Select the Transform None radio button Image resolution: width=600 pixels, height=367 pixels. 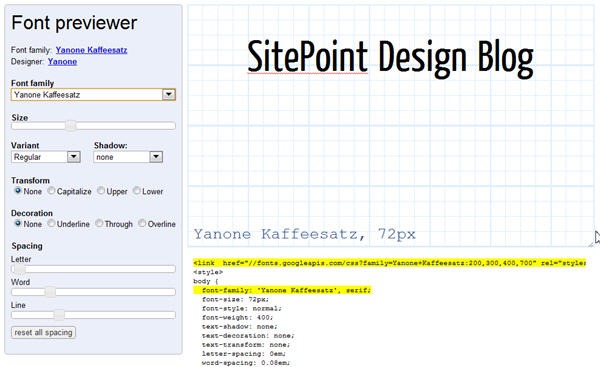point(18,191)
